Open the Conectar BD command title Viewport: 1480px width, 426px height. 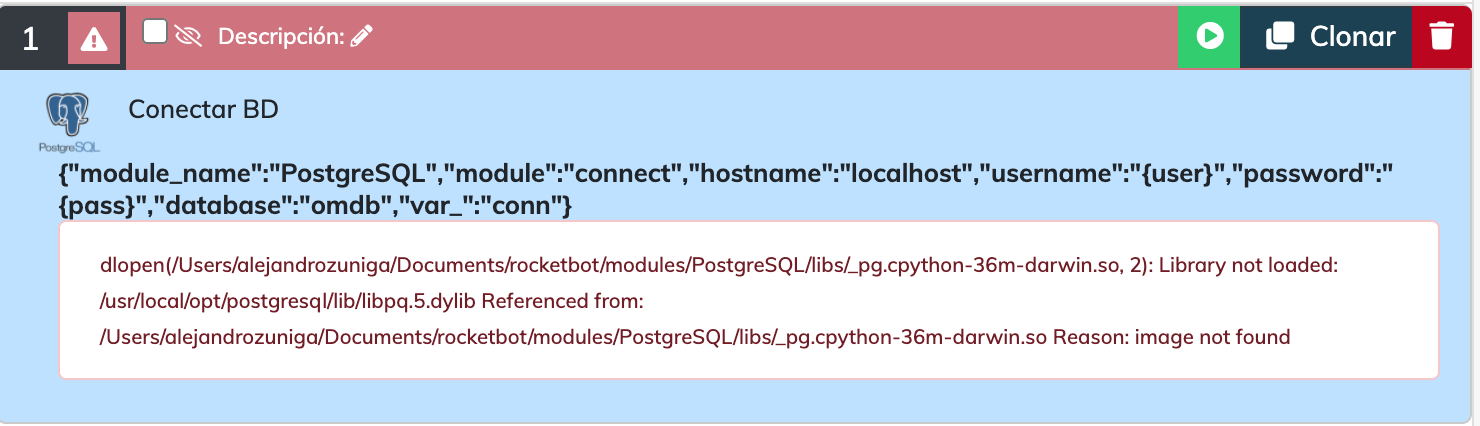click(203, 109)
